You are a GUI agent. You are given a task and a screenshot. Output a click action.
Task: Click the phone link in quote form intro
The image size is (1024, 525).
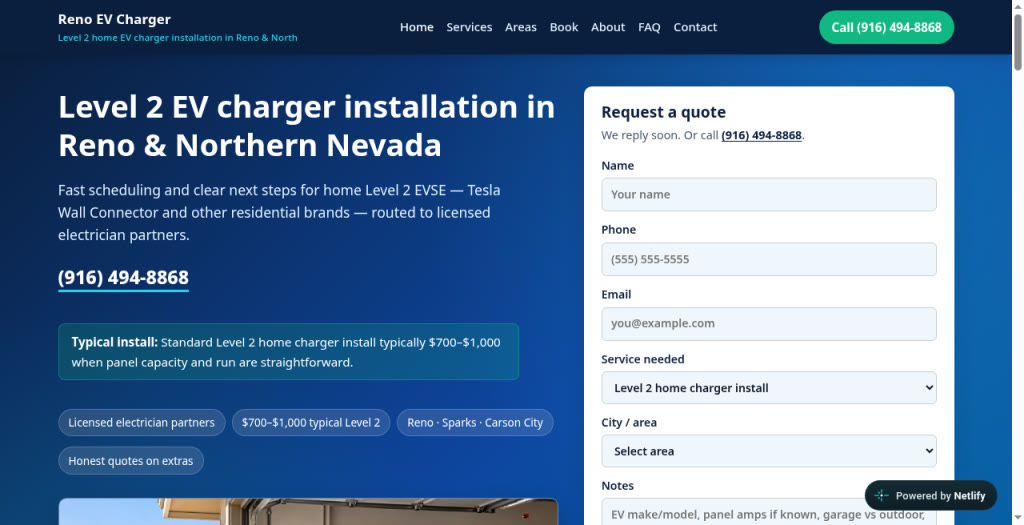point(761,135)
